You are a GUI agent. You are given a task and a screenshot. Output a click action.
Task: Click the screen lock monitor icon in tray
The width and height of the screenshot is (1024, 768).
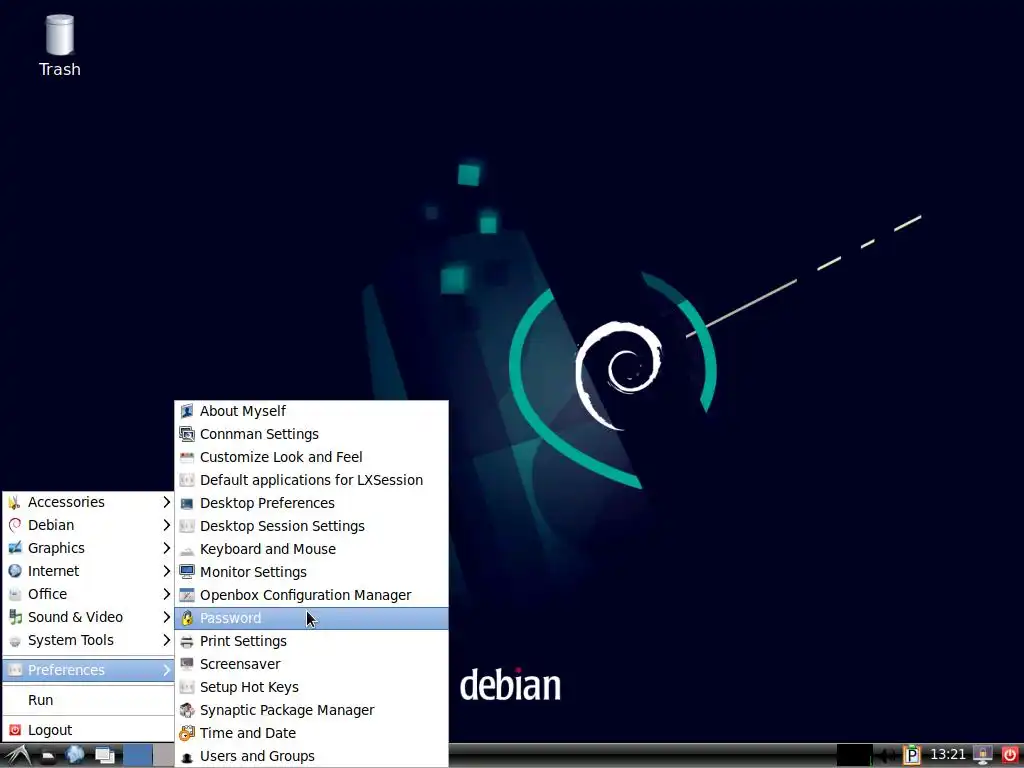click(982, 756)
